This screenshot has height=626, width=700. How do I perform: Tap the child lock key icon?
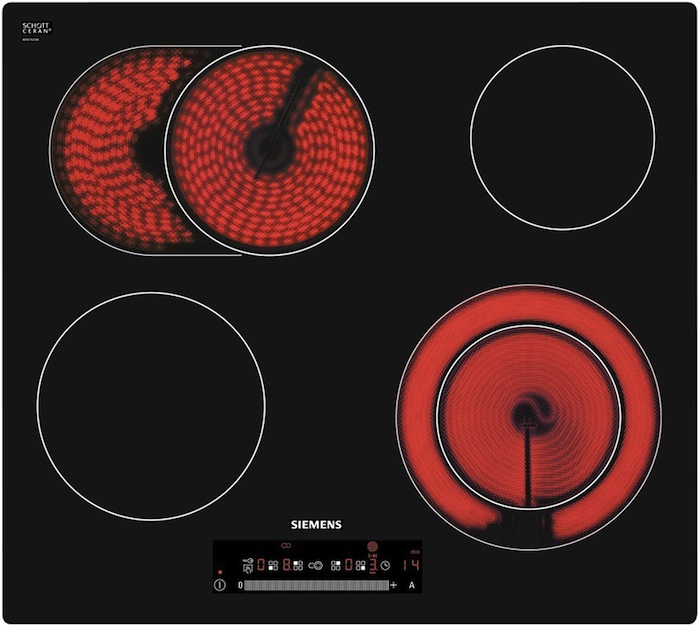click(248, 565)
